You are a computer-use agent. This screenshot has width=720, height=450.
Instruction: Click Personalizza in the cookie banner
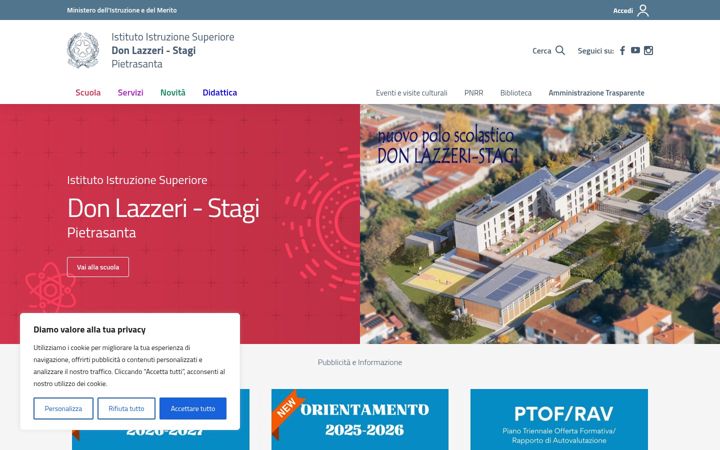tap(63, 408)
